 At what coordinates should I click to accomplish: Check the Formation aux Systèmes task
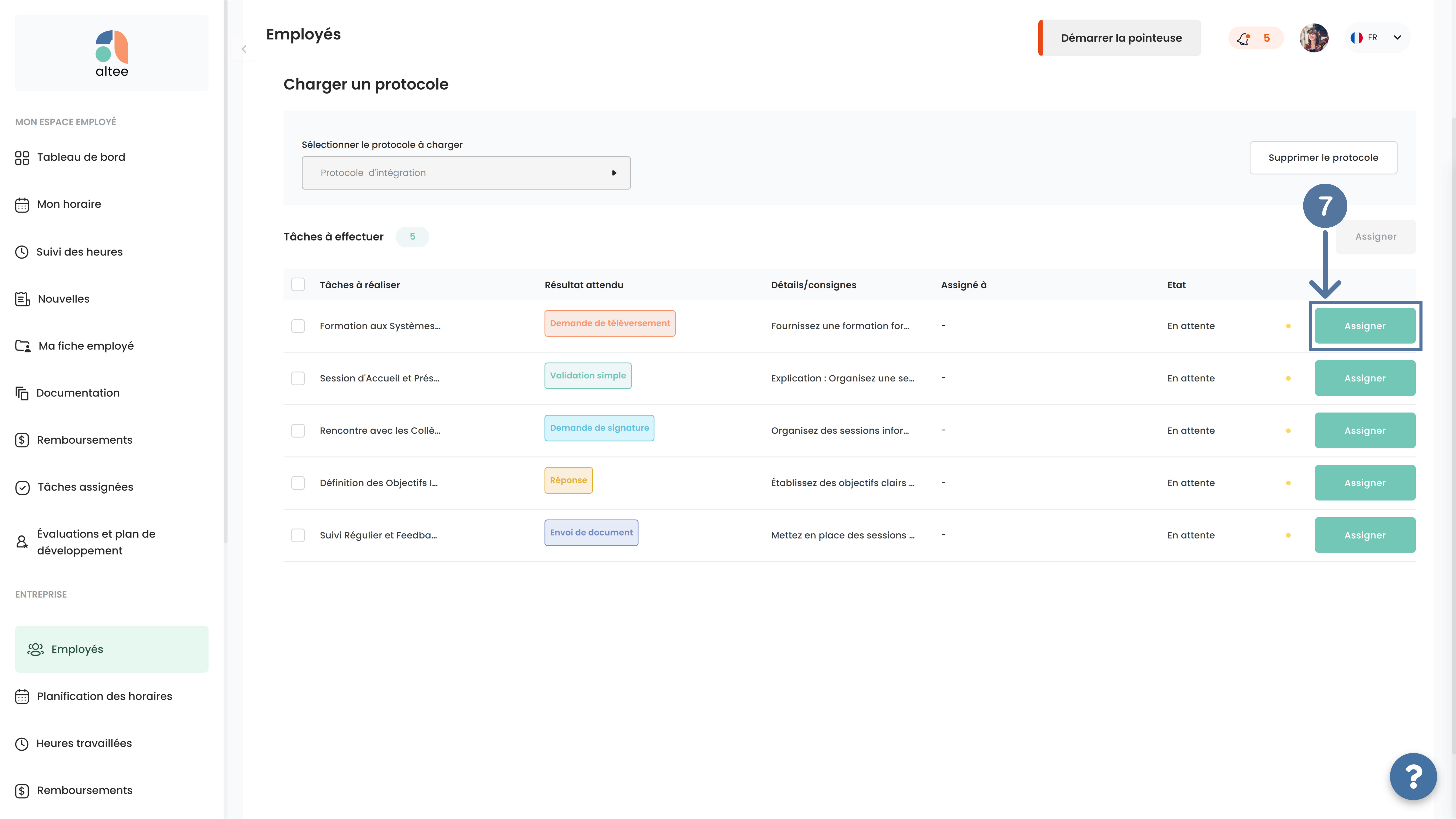point(298,326)
